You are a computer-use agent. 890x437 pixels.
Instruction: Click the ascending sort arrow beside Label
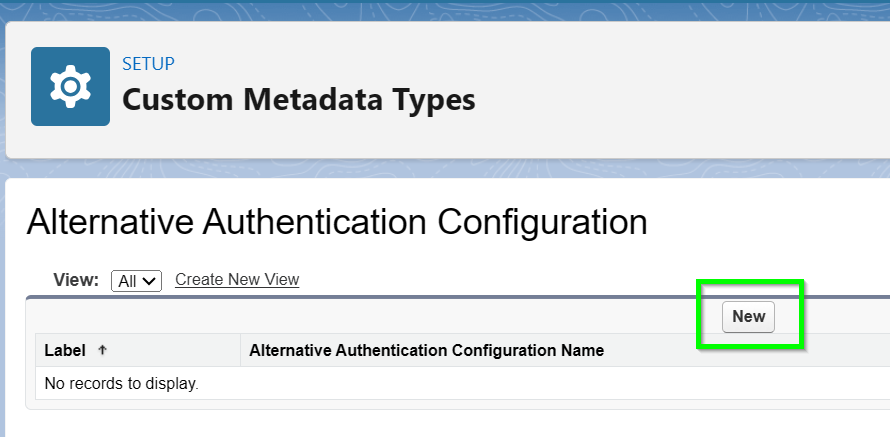tap(102, 351)
